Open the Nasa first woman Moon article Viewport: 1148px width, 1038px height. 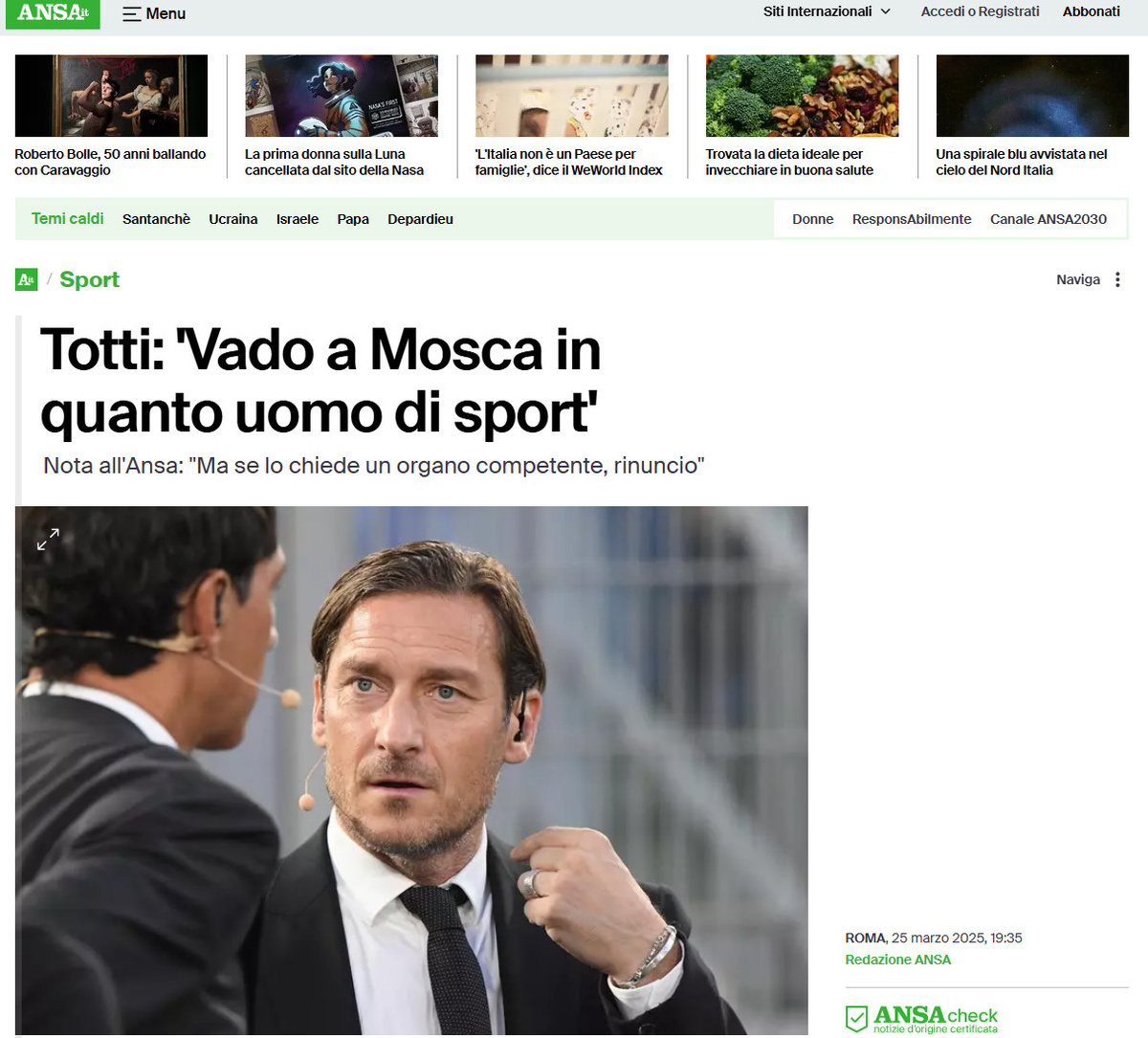point(334,162)
